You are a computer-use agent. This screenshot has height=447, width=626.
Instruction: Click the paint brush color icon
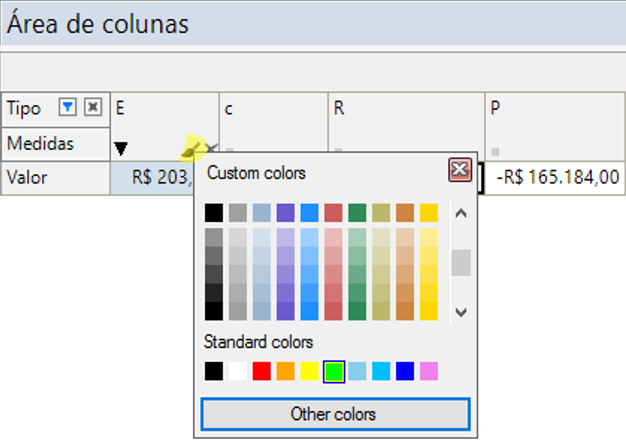click(194, 150)
